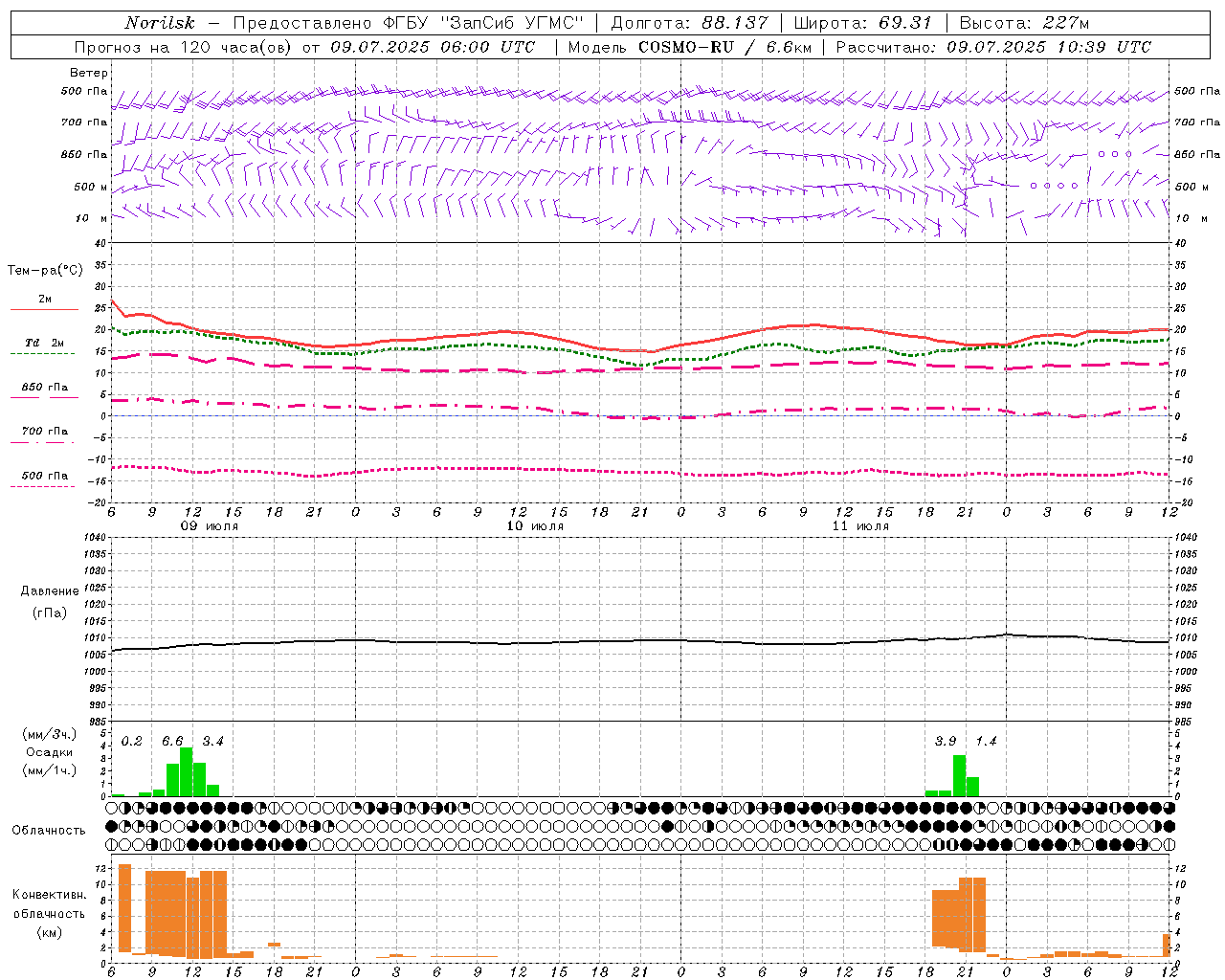Click the "Ветер" wind panel label

(89, 73)
